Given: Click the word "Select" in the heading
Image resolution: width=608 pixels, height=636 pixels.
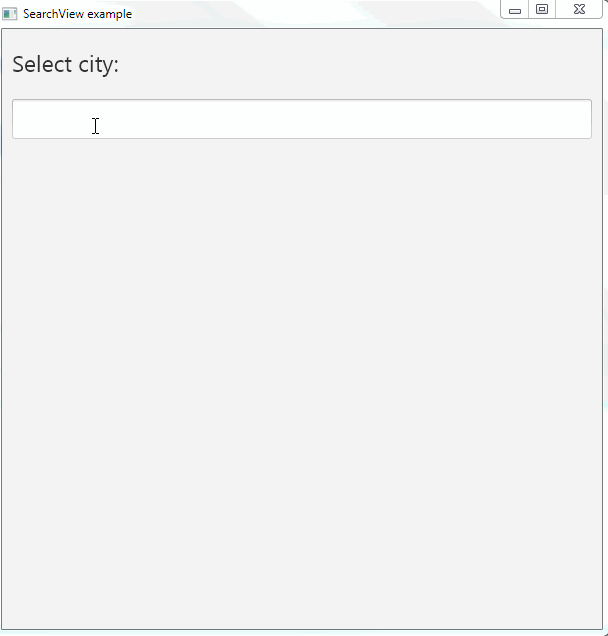Looking at the screenshot, I should coord(42,64).
